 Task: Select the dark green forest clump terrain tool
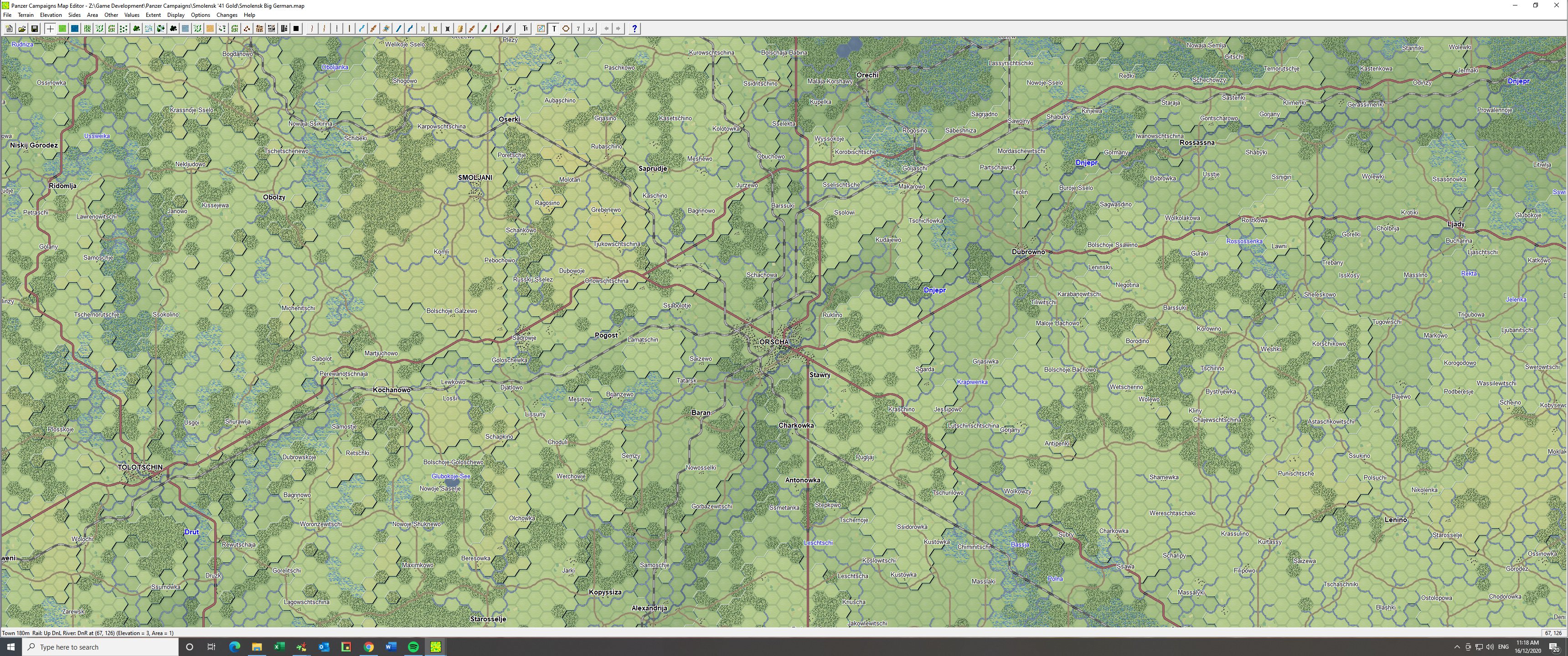click(x=136, y=29)
